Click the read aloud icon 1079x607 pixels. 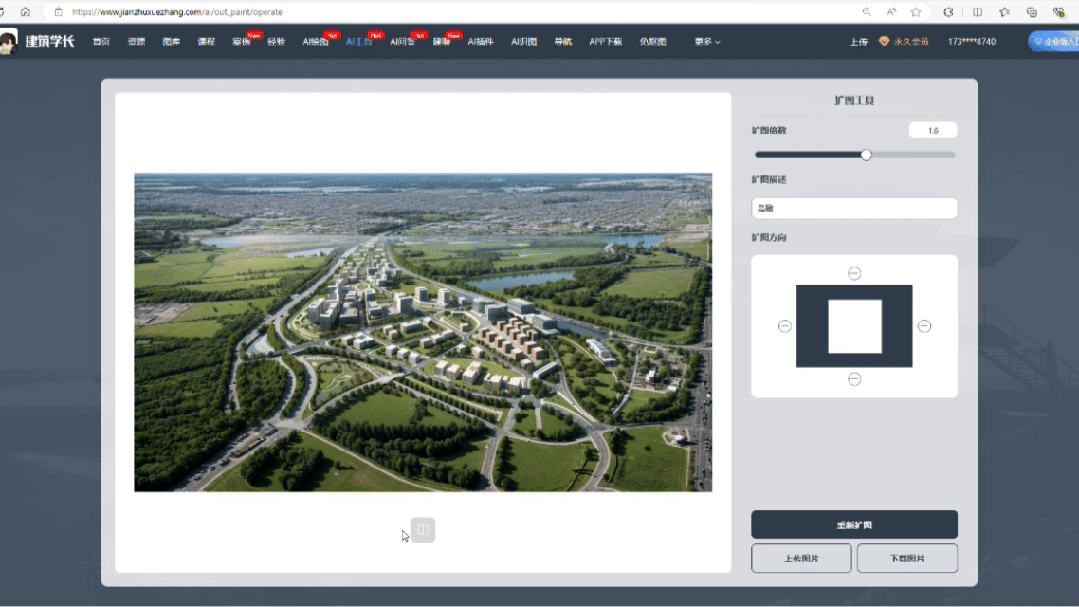click(891, 12)
